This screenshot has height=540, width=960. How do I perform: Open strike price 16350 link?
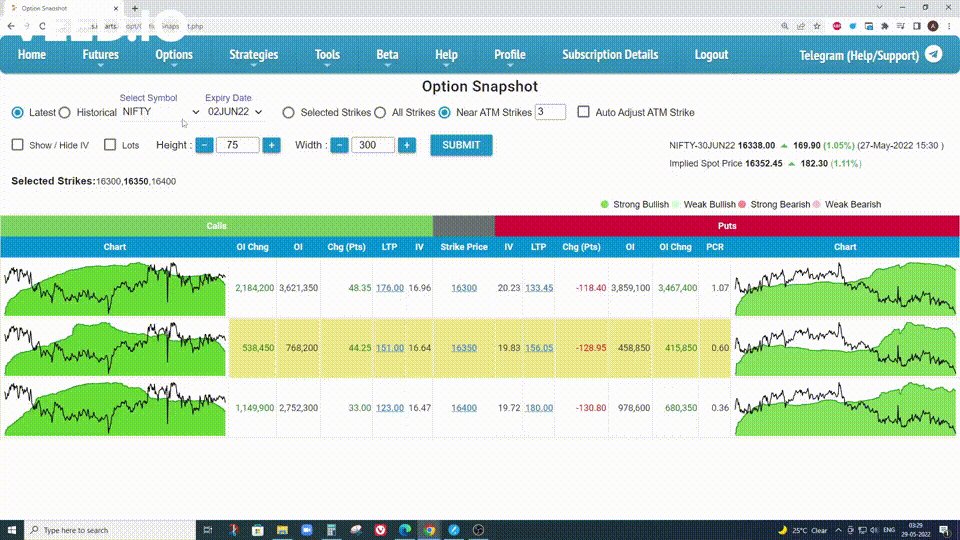(x=464, y=348)
